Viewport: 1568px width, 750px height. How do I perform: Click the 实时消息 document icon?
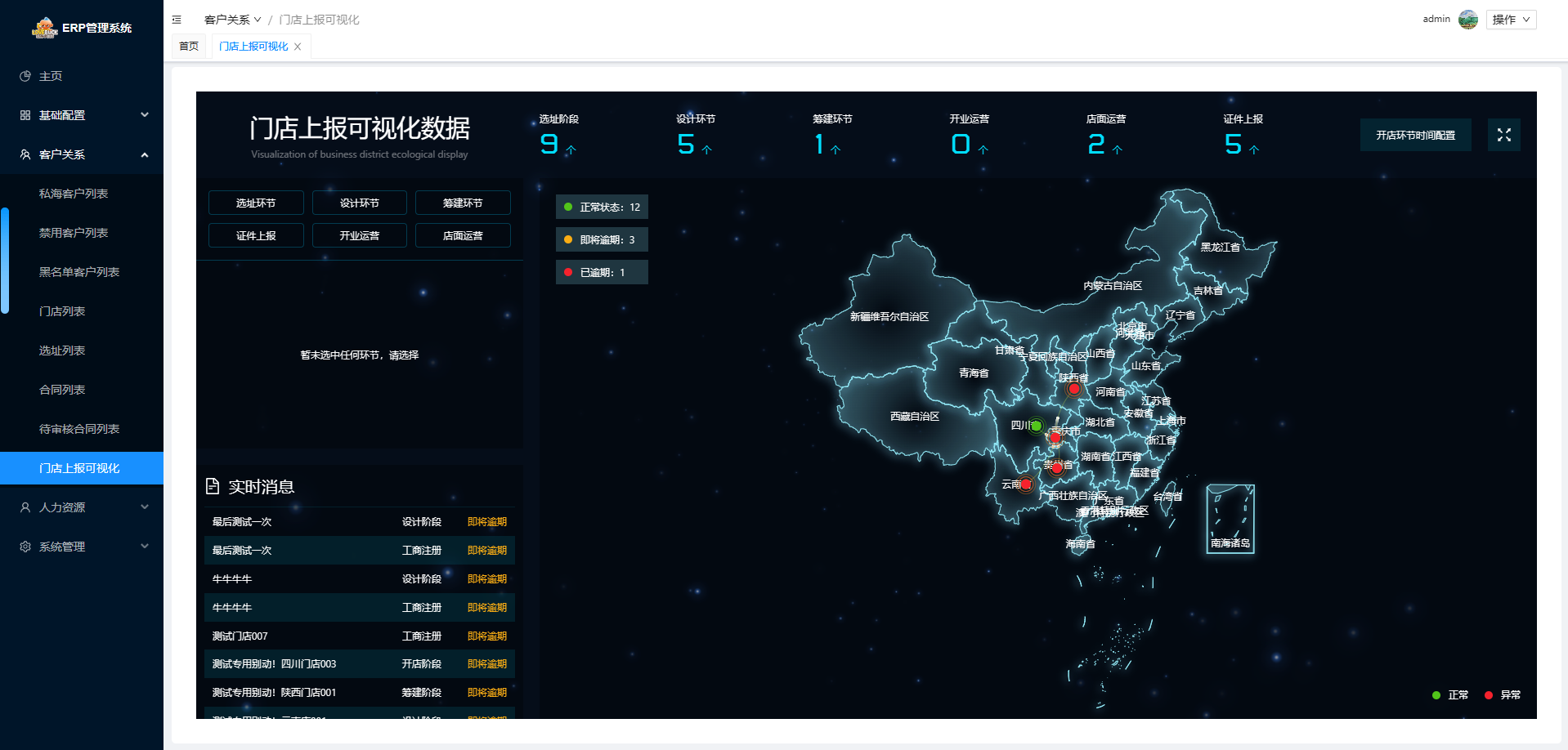pos(213,486)
